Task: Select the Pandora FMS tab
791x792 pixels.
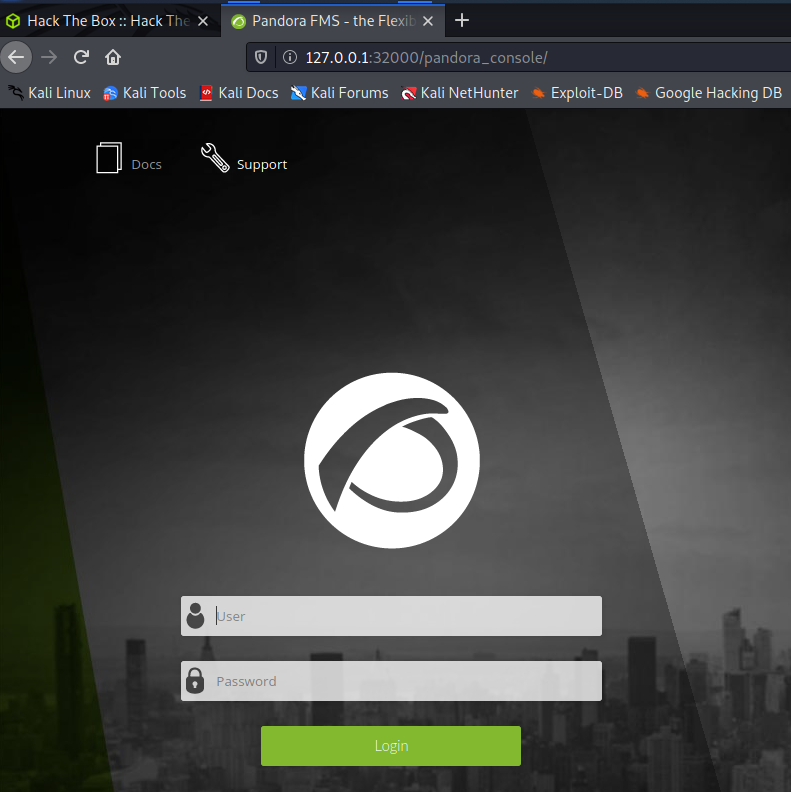Action: click(x=333, y=21)
